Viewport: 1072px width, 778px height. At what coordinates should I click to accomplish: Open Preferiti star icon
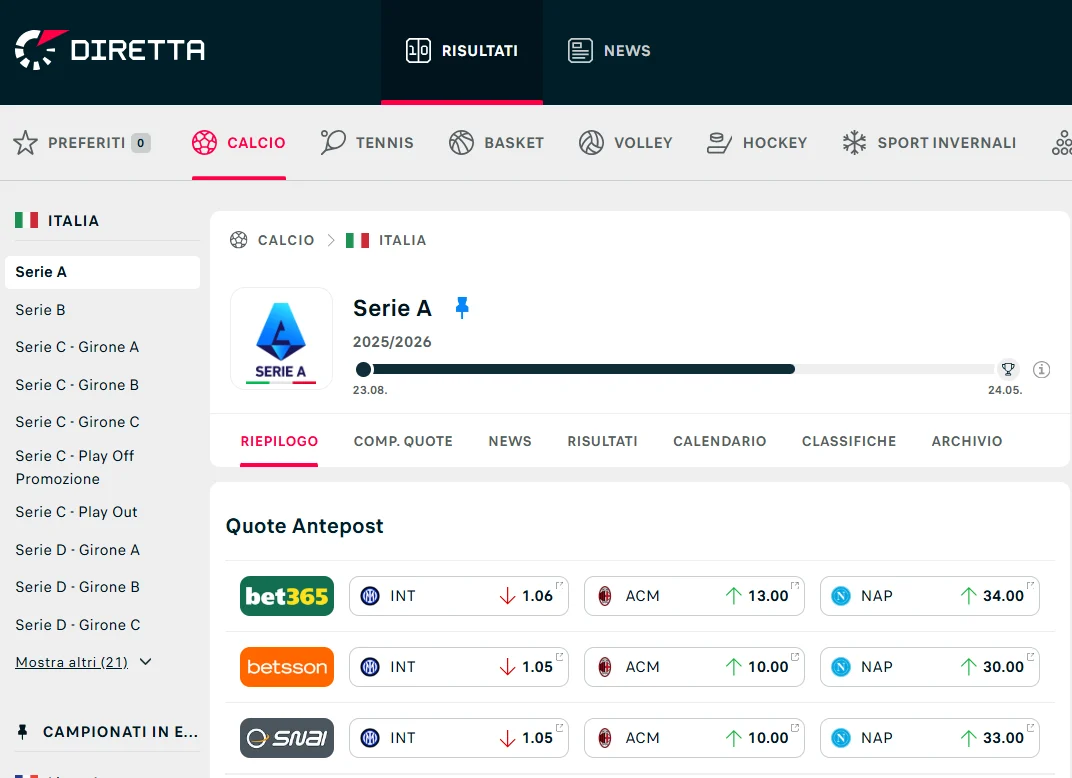25,143
